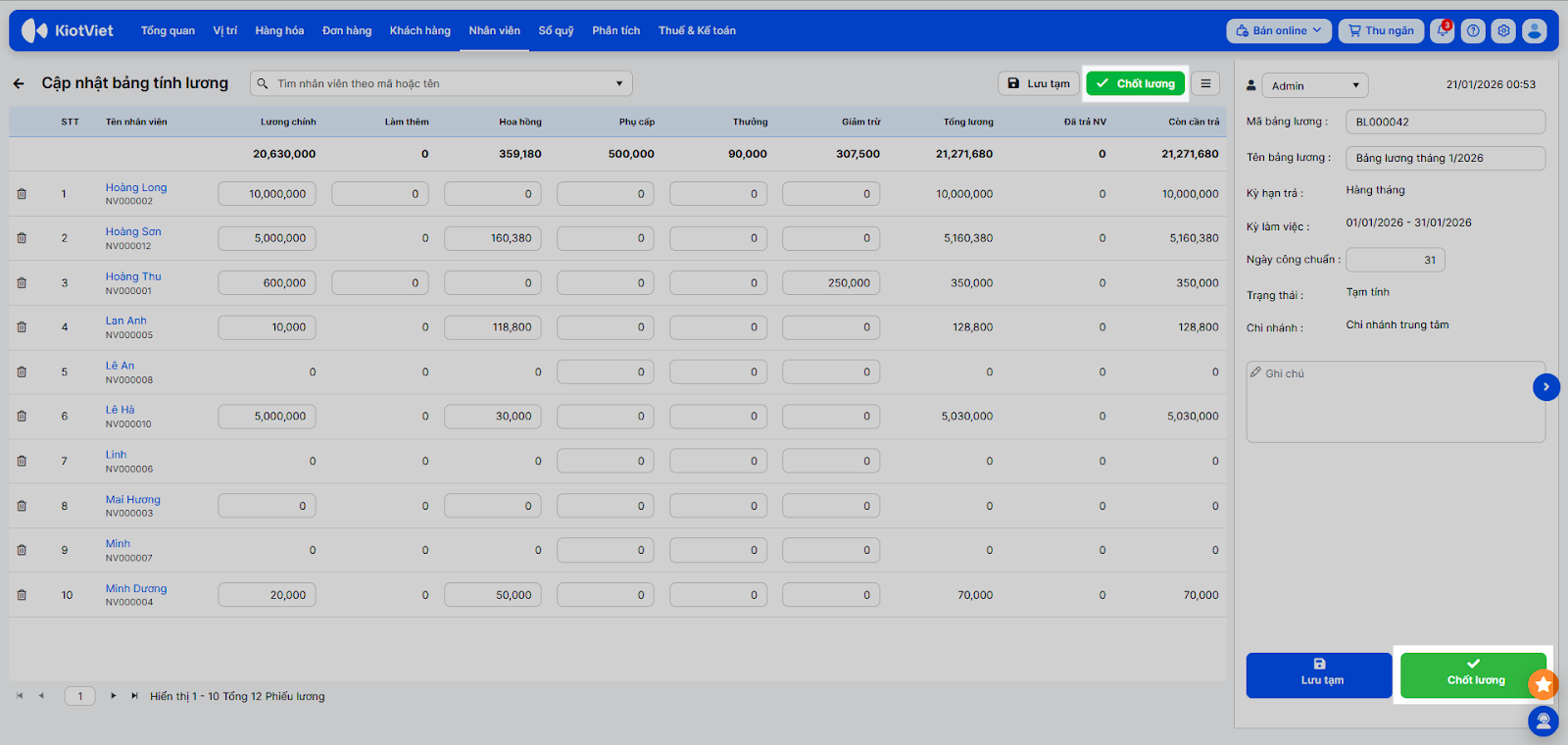
Task: Go to the Sổ quỹ menu
Action: 556,31
